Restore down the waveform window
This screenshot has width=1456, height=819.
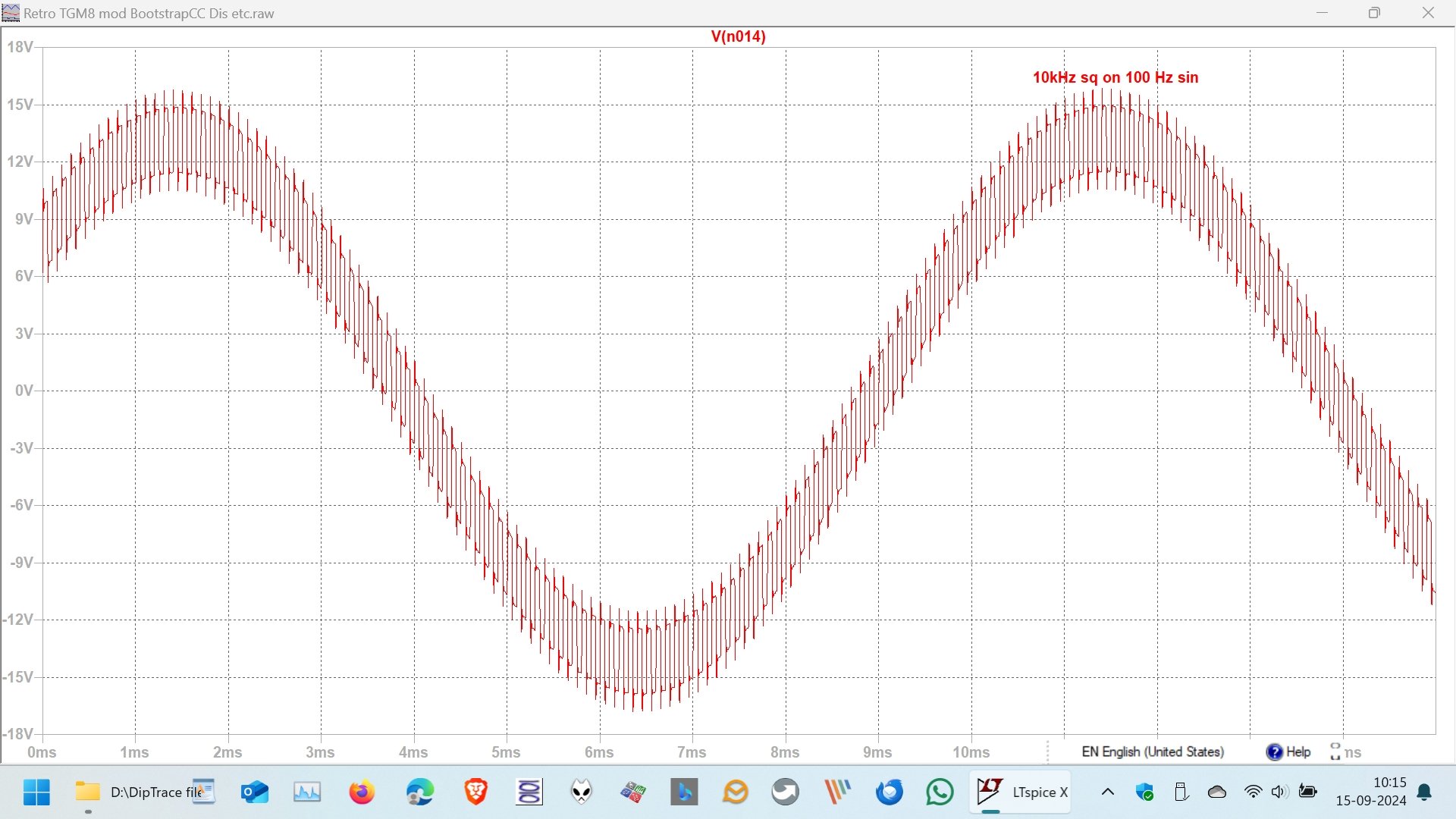pos(1374,13)
